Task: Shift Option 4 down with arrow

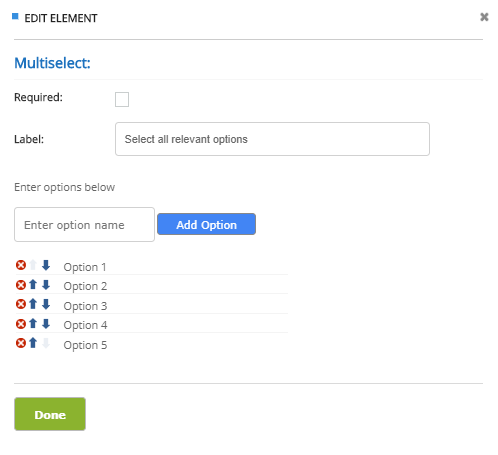Action: tap(46, 323)
